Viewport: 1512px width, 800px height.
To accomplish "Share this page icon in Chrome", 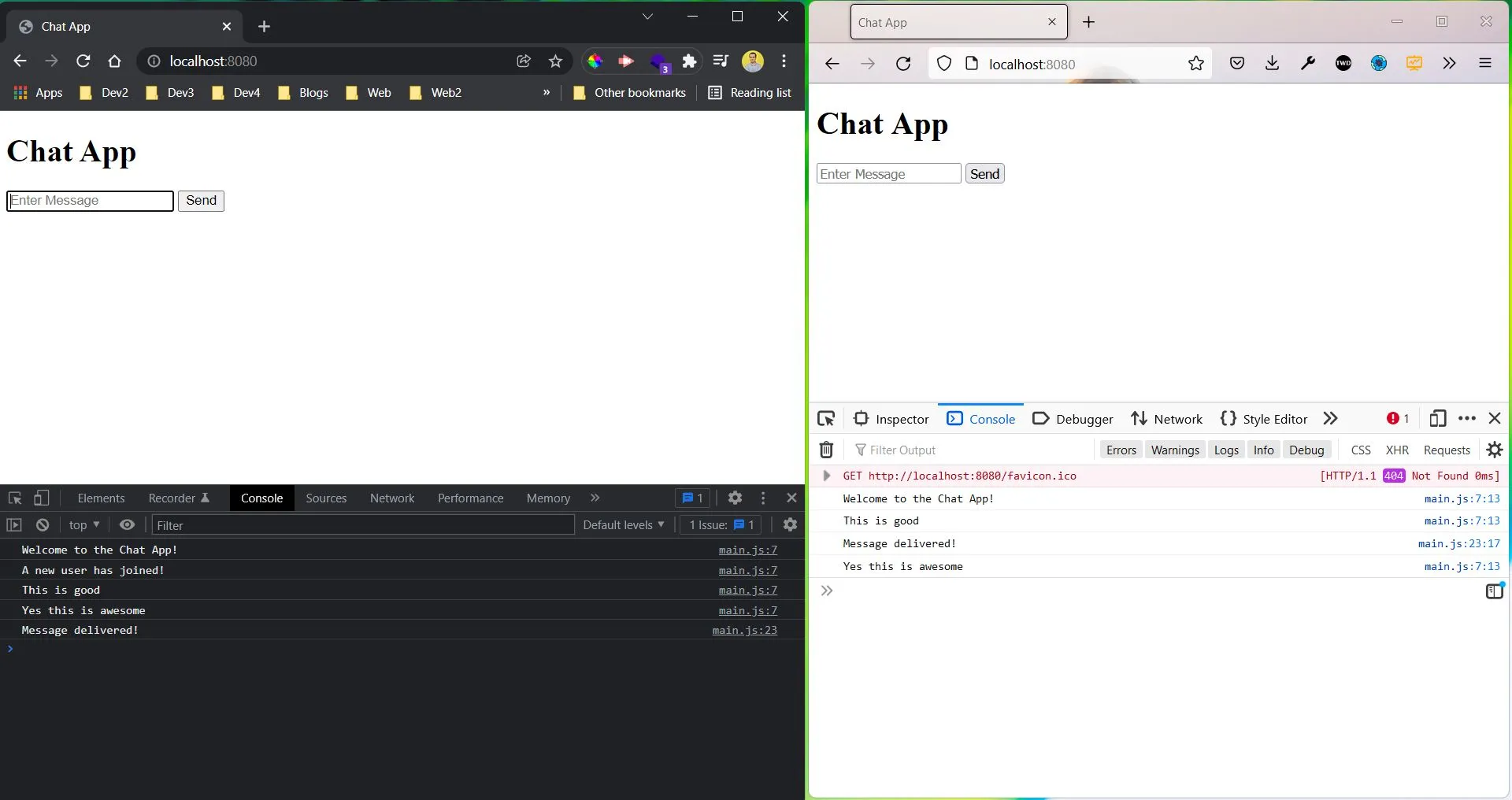I will tap(523, 61).
